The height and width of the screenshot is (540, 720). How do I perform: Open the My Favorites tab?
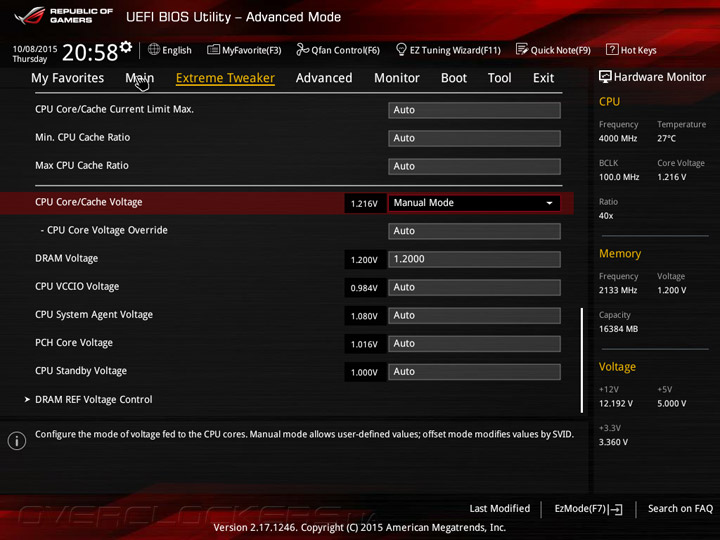coord(68,78)
